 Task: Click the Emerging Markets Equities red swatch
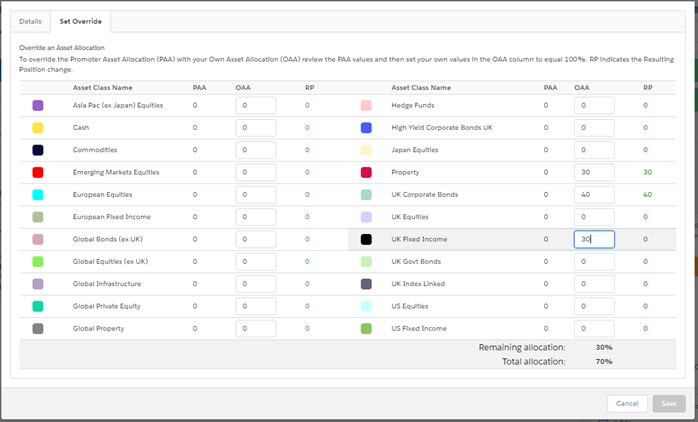(38, 172)
